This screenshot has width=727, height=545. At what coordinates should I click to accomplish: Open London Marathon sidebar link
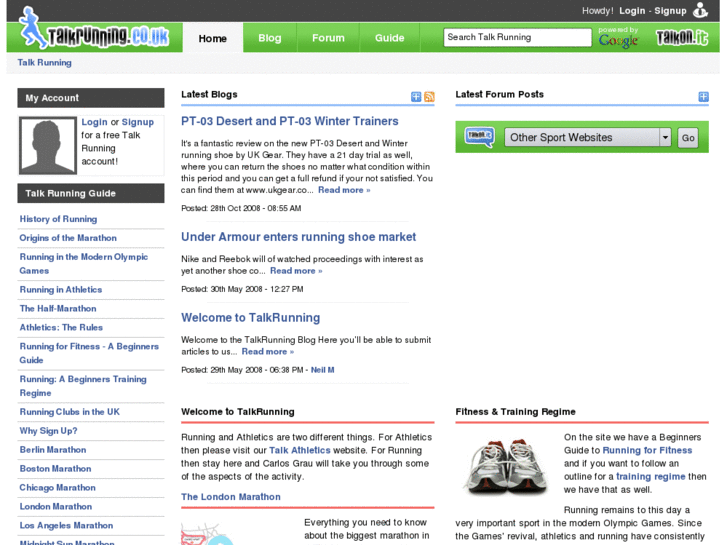point(56,507)
